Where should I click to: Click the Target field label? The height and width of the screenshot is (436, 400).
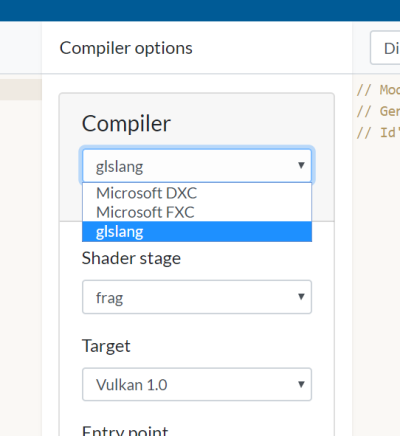click(x=106, y=346)
